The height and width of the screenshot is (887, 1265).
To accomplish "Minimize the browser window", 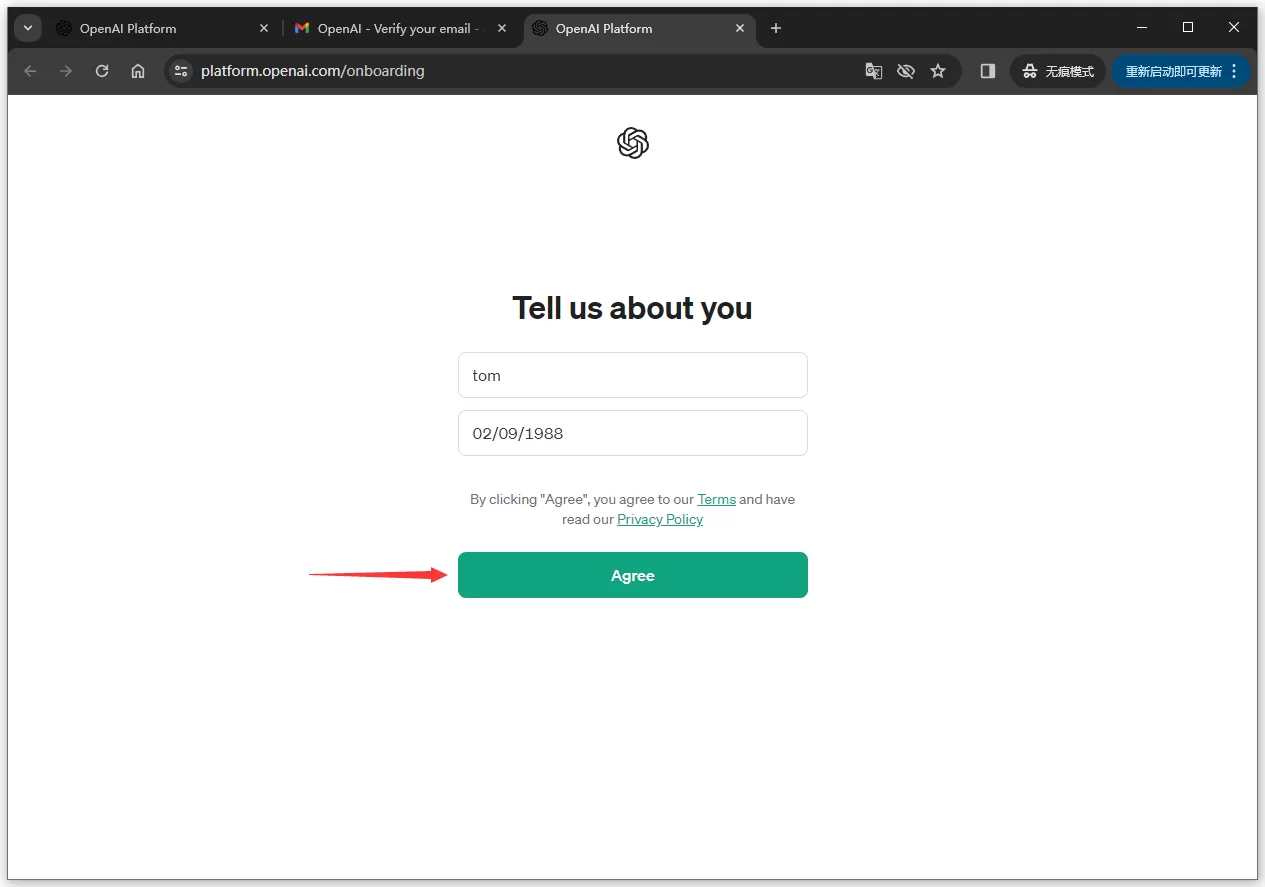I will 1142,28.
